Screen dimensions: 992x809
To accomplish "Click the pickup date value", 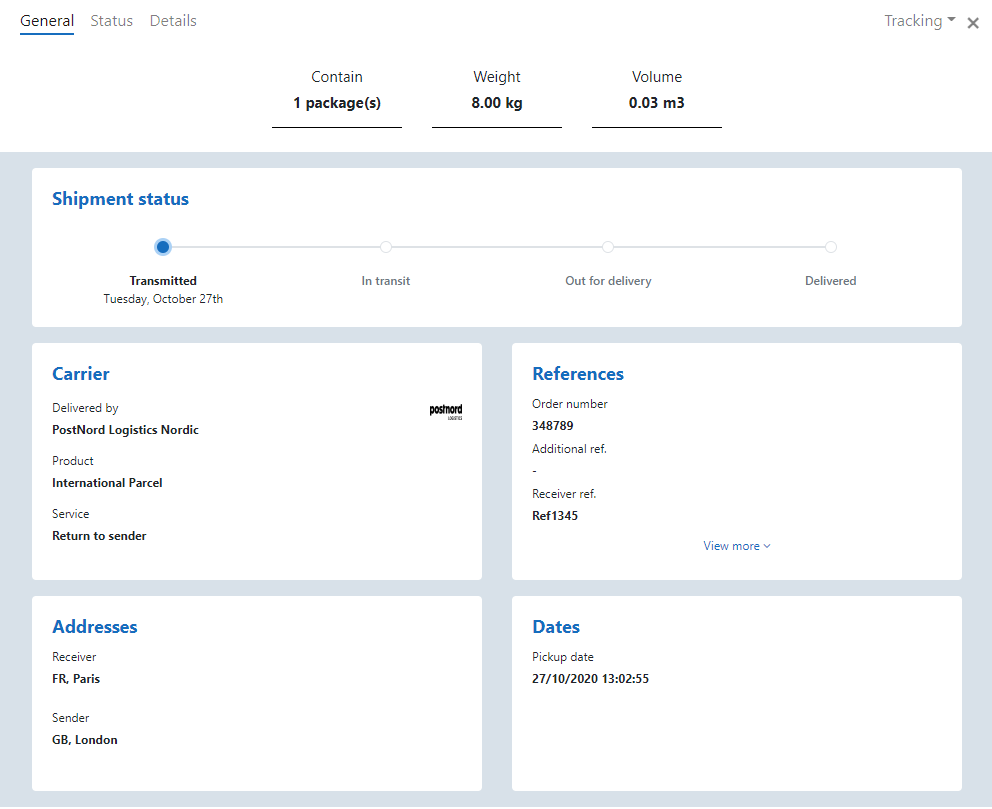I will click(x=591, y=679).
